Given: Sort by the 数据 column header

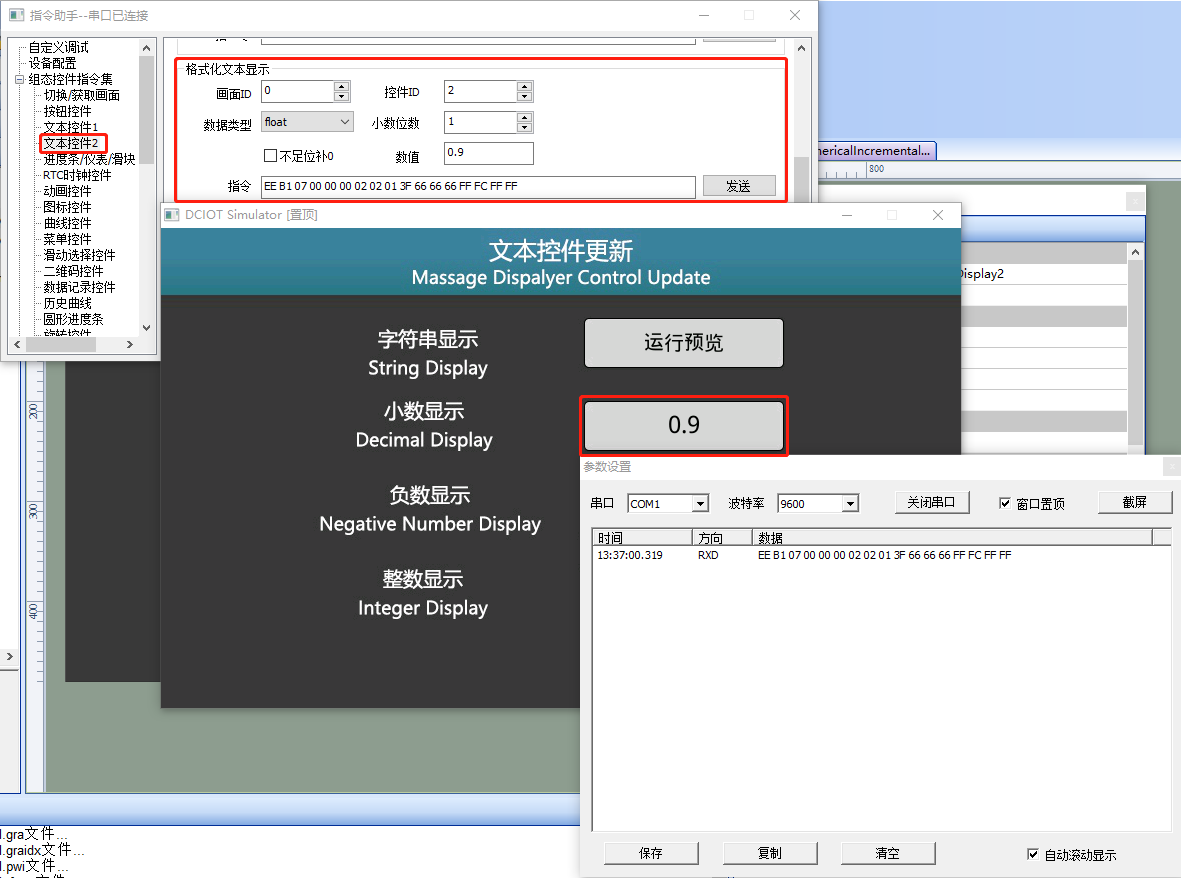Looking at the screenshot, I should [x=952, y=538].
